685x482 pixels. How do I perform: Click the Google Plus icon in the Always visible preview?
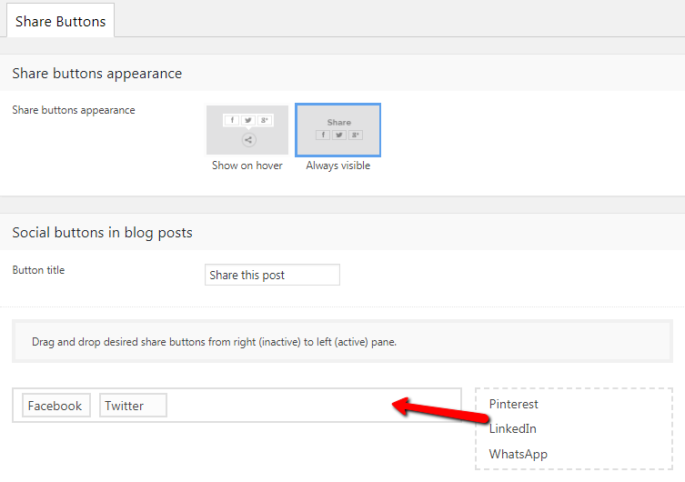click(x=355, y=135)
